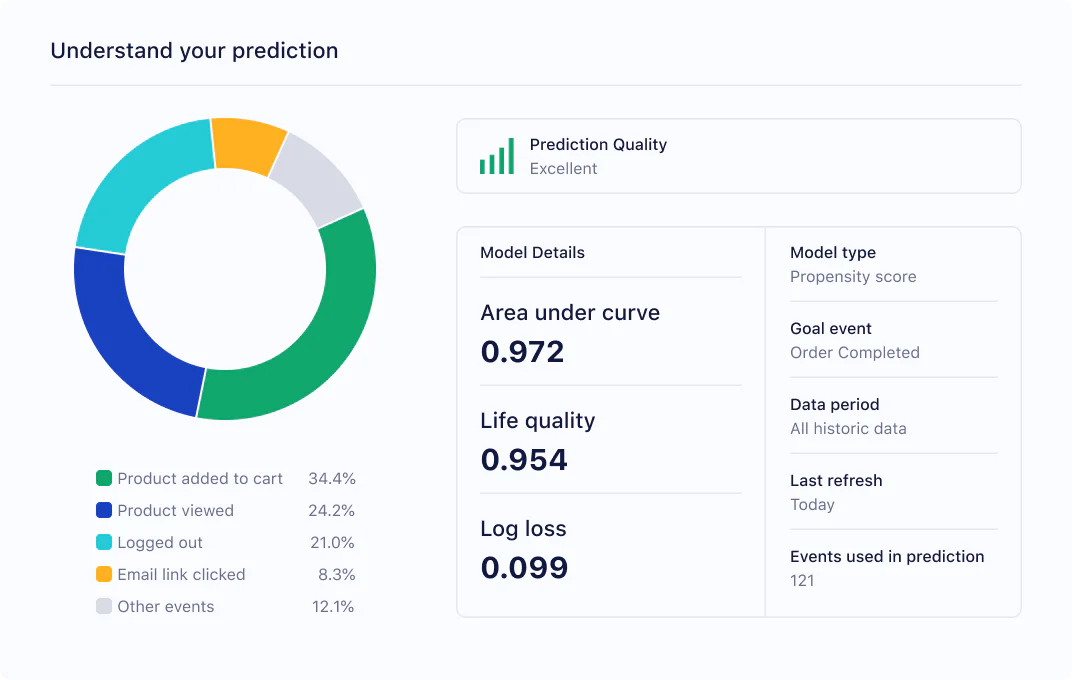
Task: Expand the Model Details section
Action: tap(531, 253)
